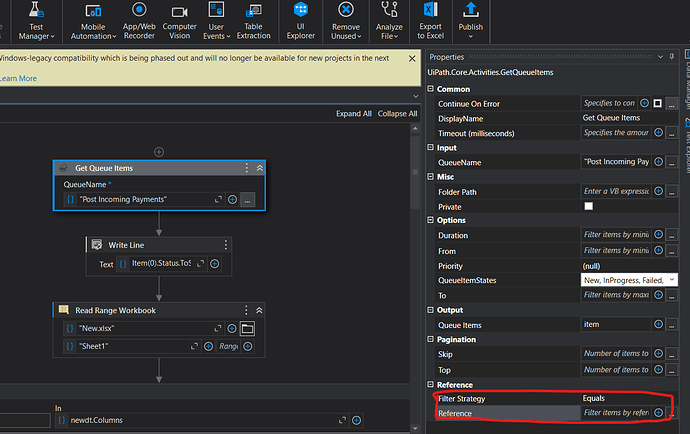Image resolution: width=690 pixels, height=434 pixels.
Task: Open Analyze File menu
Action: click(389, 21)
